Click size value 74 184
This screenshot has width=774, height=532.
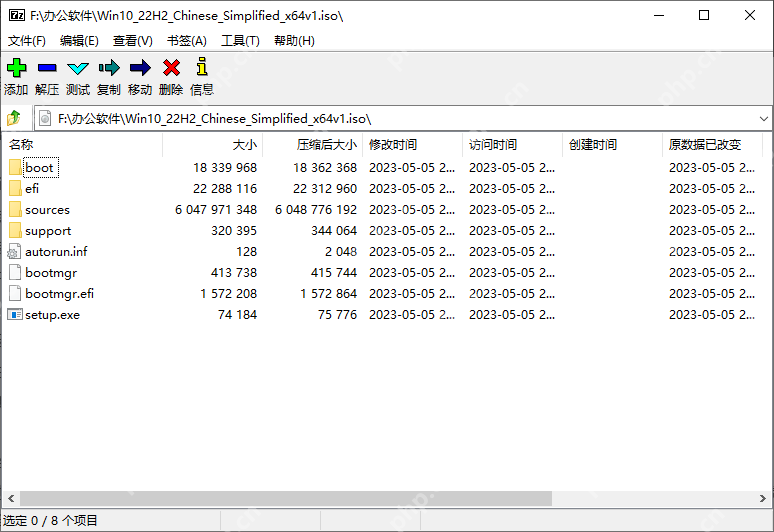point(237,314)
